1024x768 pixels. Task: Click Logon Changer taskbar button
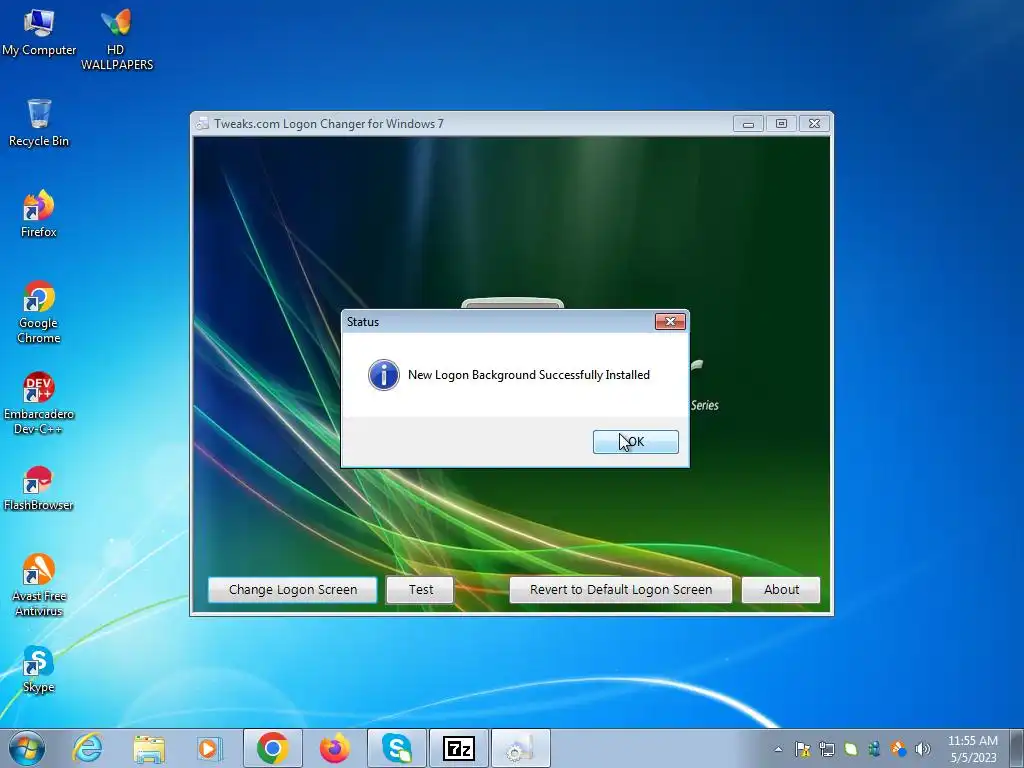[520, 748]
